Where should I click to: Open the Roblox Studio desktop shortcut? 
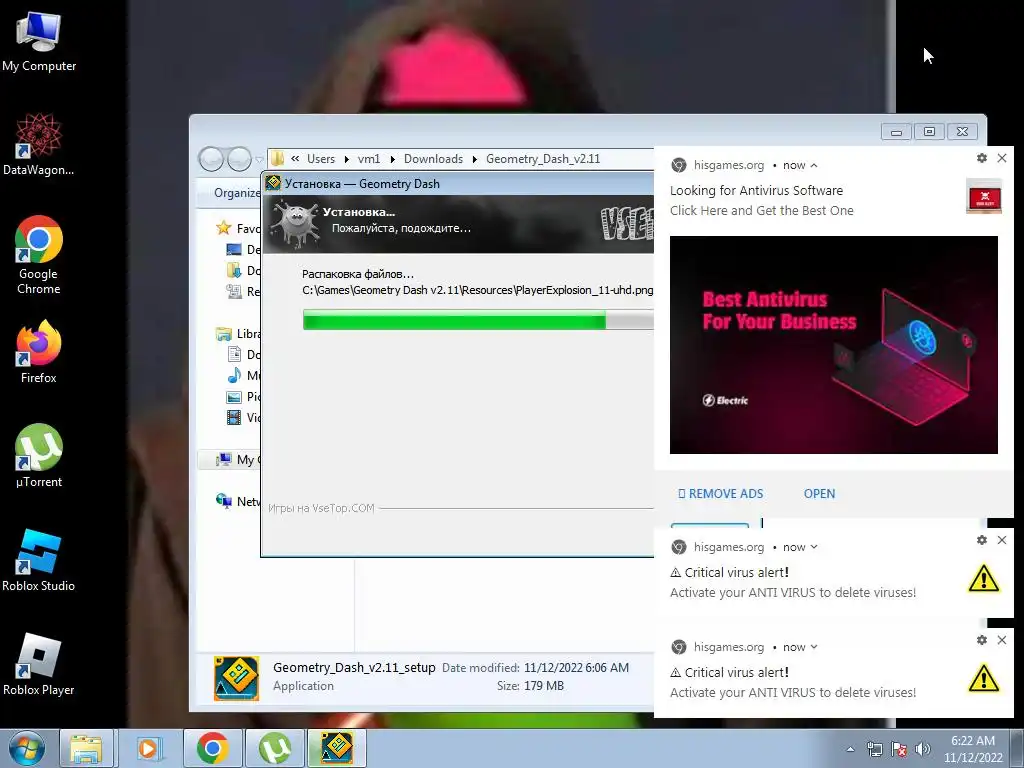39,560
